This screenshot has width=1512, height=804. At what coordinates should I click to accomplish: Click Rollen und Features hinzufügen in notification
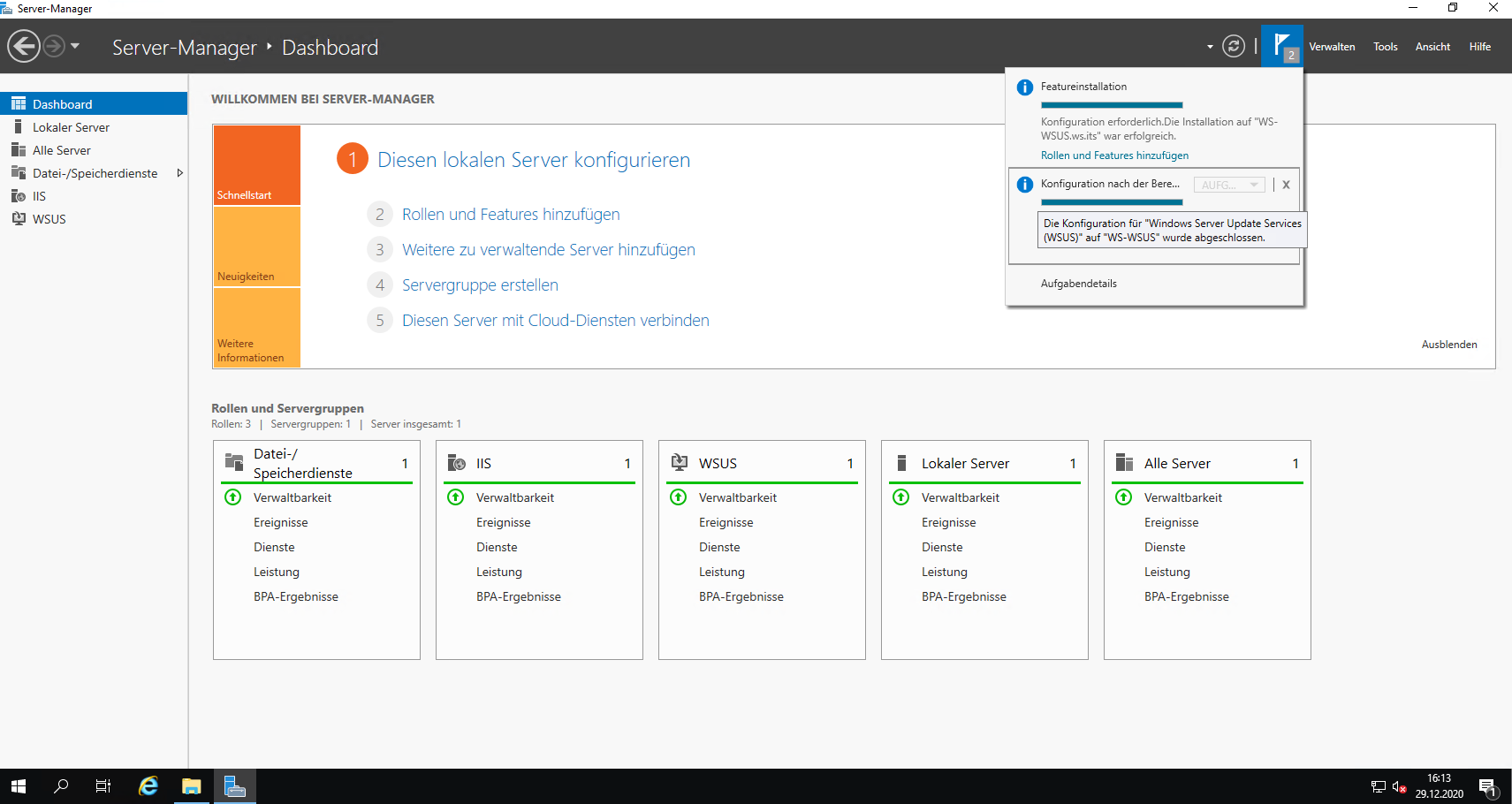click(1114, 155)
